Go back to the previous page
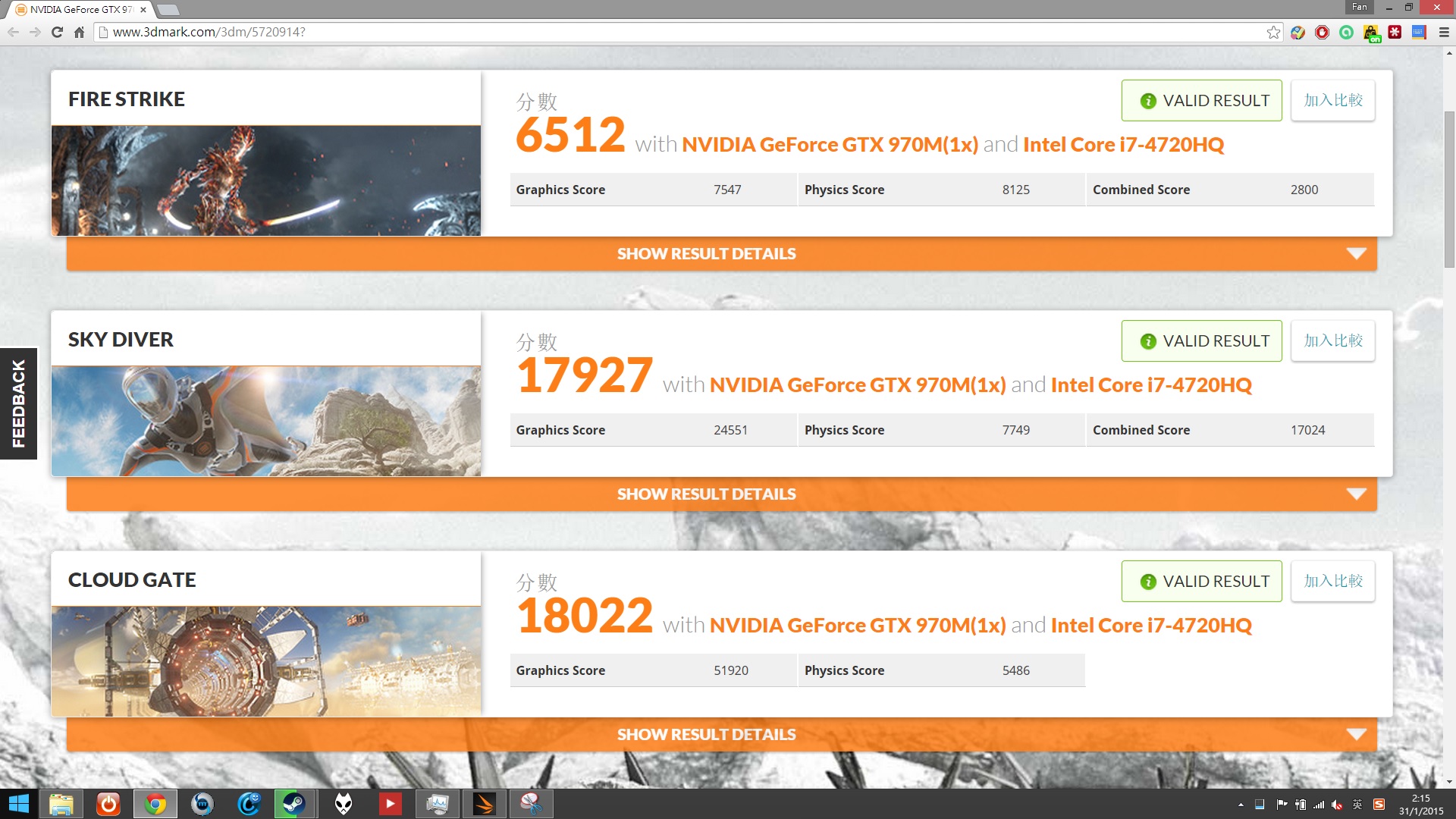Screen dimensions: 1456x819 pos(13,32)
